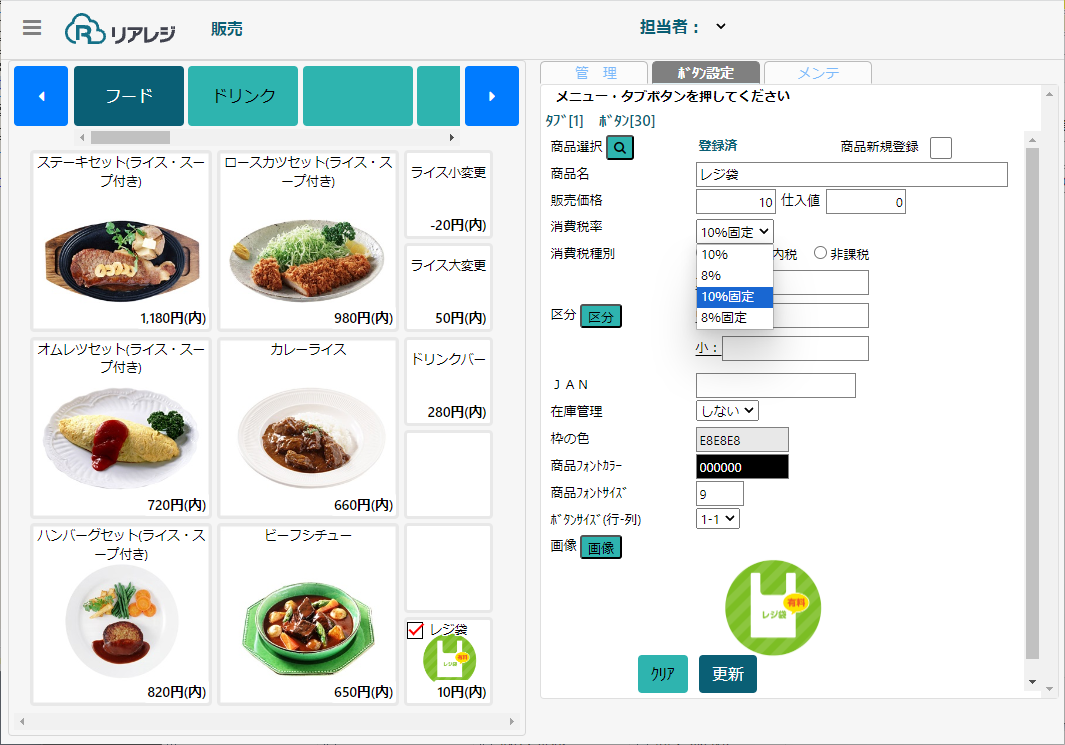This screenshot has height=745, width=1065.
Task: Check the 商品新規登録 checkbox
Action: [940, 148]
